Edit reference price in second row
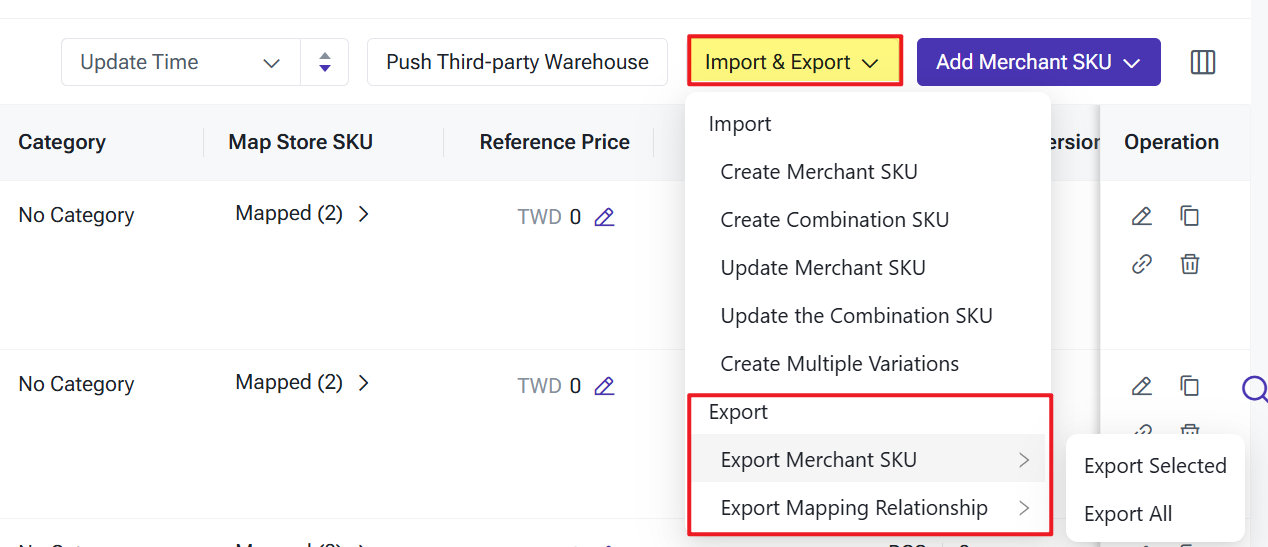 pyautogui.click(x=604, y=386)
